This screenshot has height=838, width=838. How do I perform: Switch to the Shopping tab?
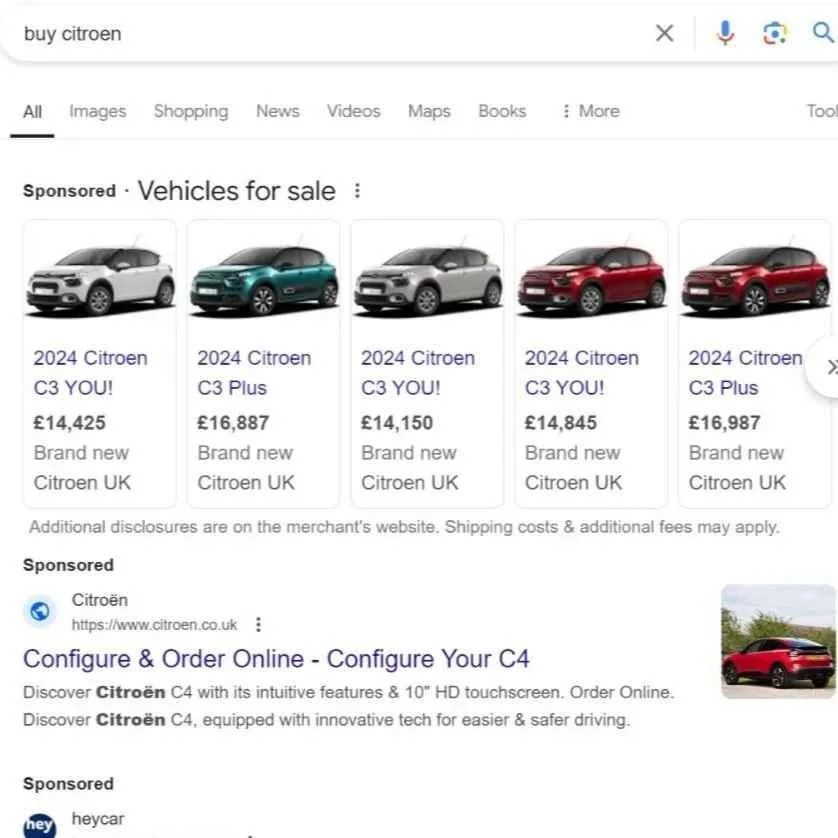coord(191,111)
